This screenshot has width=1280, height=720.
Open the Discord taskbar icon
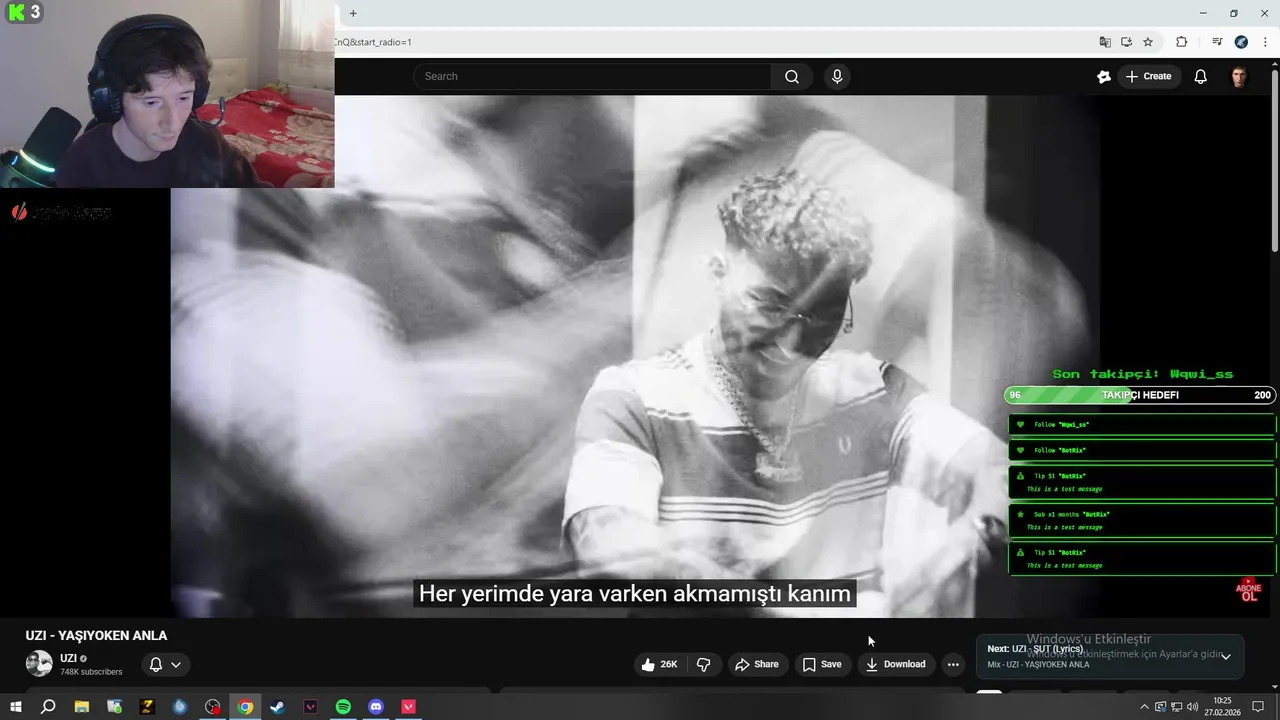pos(376,707)
